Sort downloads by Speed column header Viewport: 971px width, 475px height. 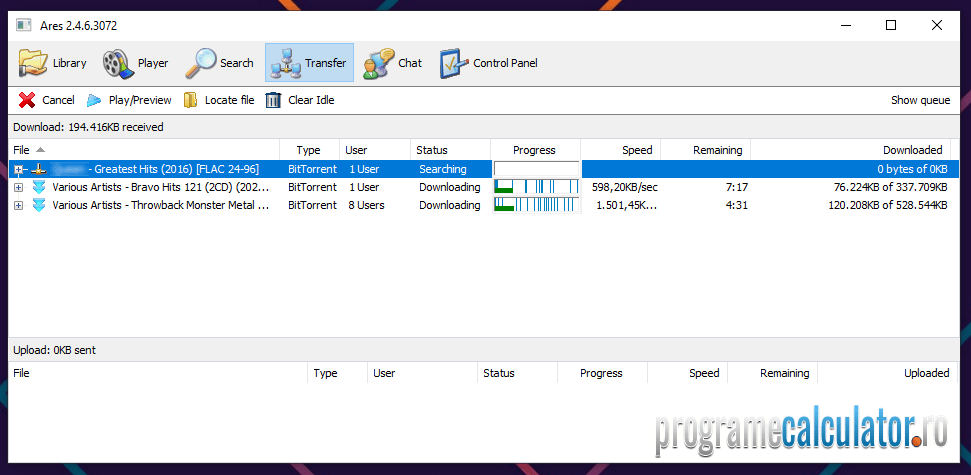(x=620, y=150)
